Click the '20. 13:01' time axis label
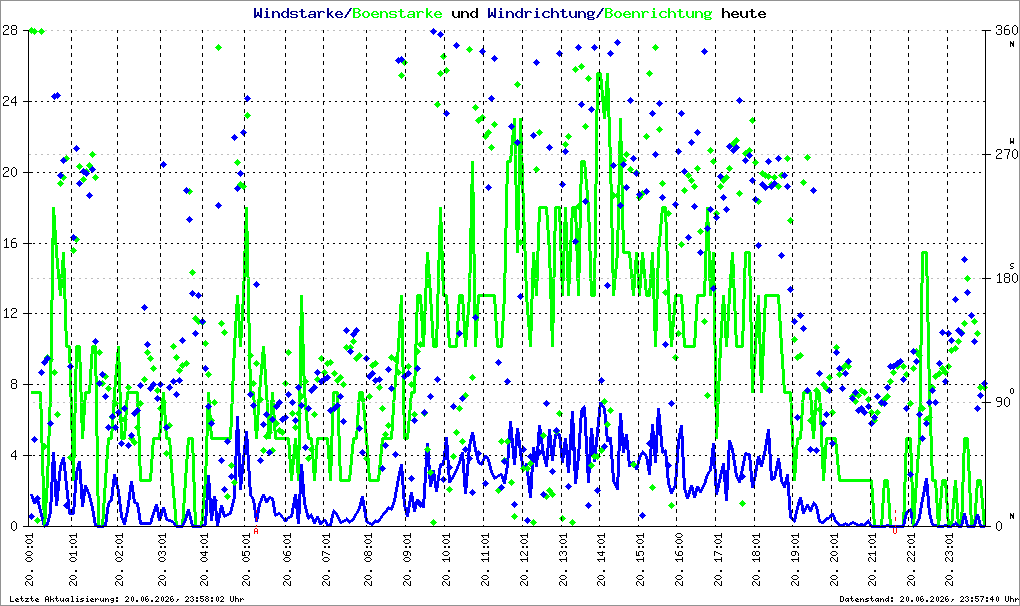Screen dimensions: 1020x606 point(563,560)
